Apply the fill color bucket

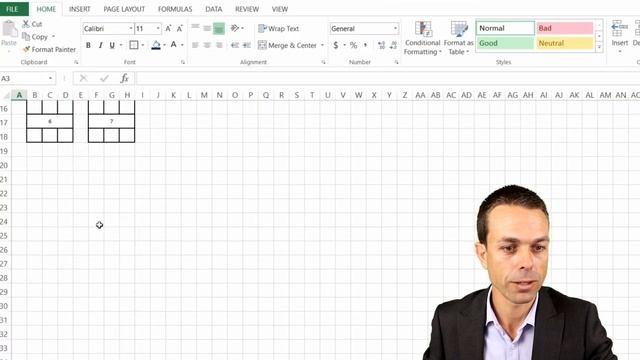(156, 45)
